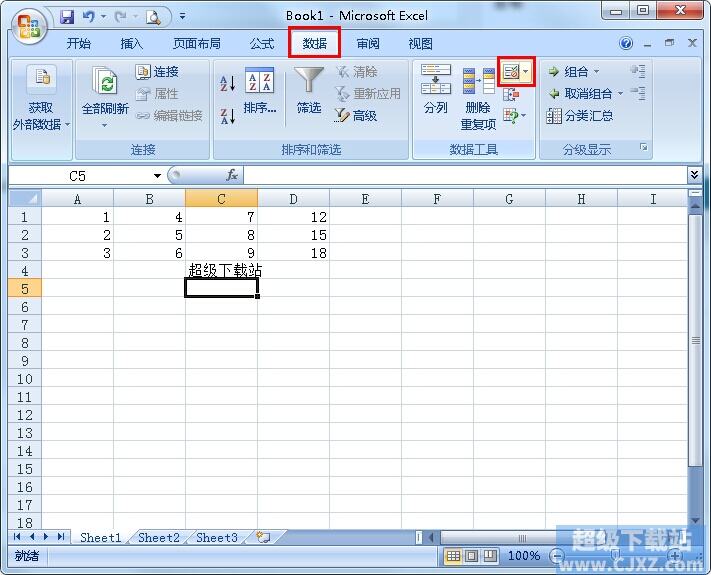Click the Select All corner button
Screen dimensions: 711x575
tap(25, 199)
